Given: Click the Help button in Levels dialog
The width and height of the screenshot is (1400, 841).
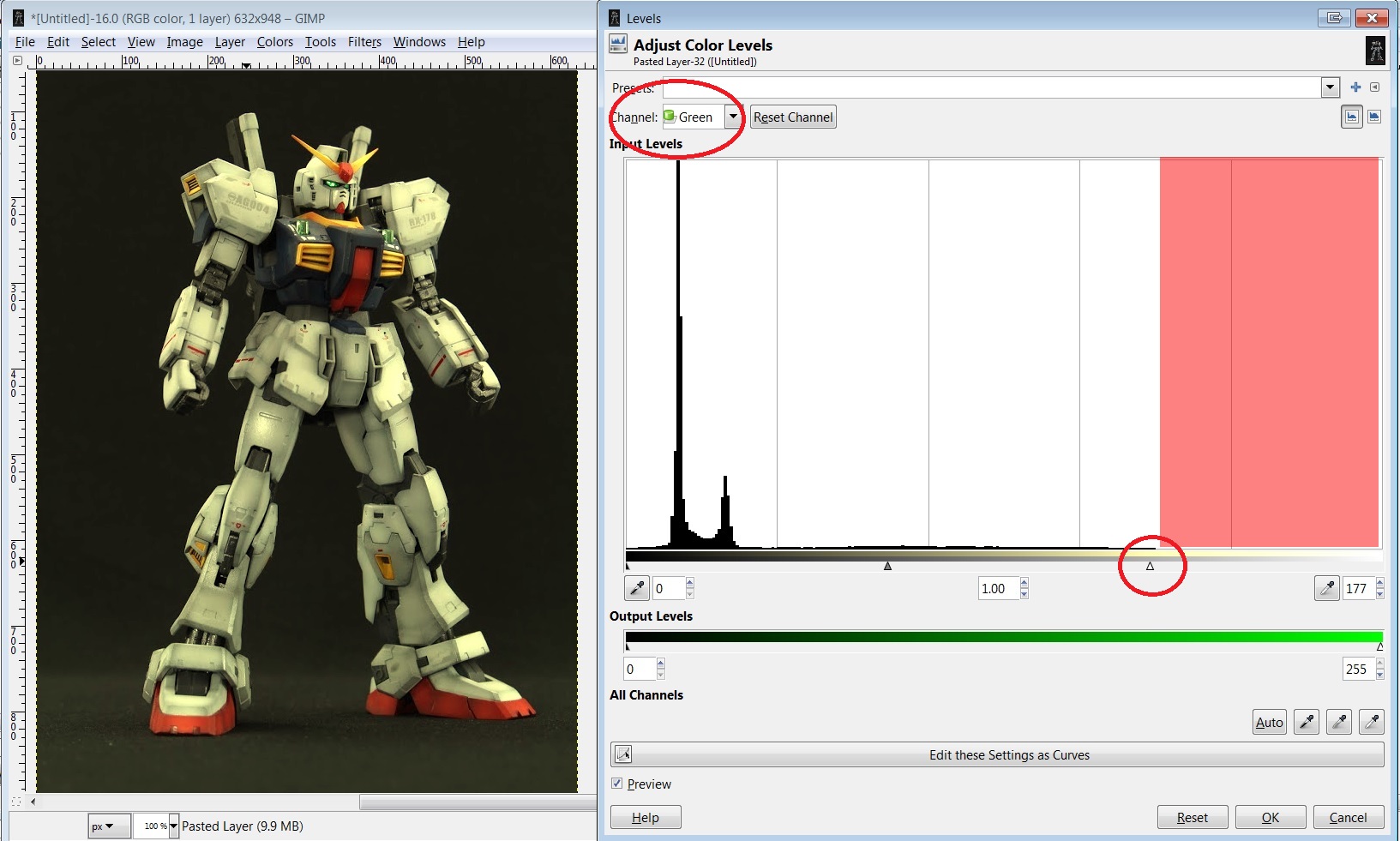Looking at the screenshot, I should tap(646, 817).
